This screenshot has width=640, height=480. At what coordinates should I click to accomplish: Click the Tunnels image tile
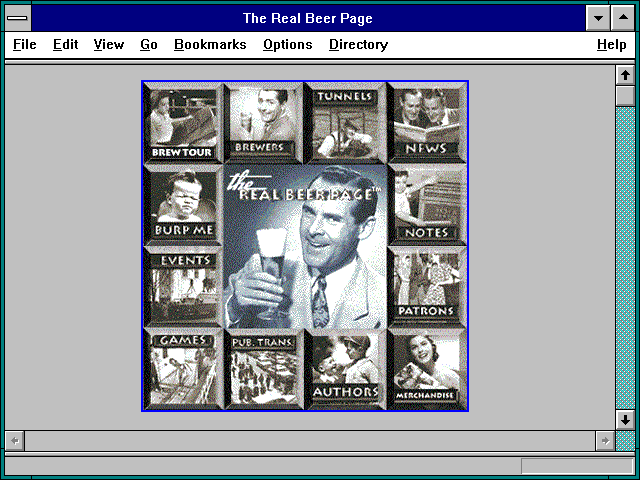click(x=345, y=123)
